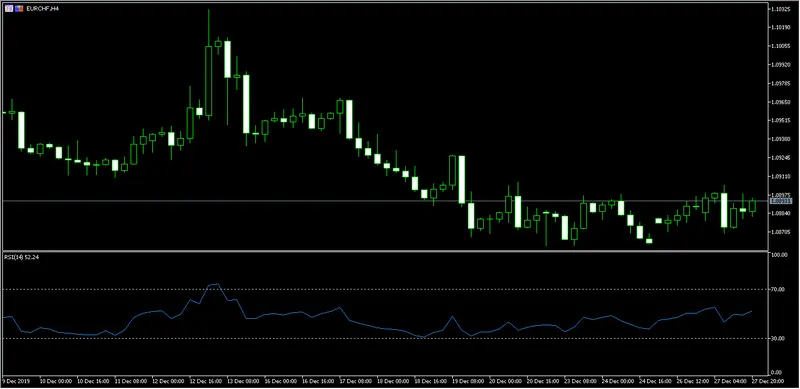
Task: Click the tallest green candle on 12 Dec
Action: tap(208, 64)
